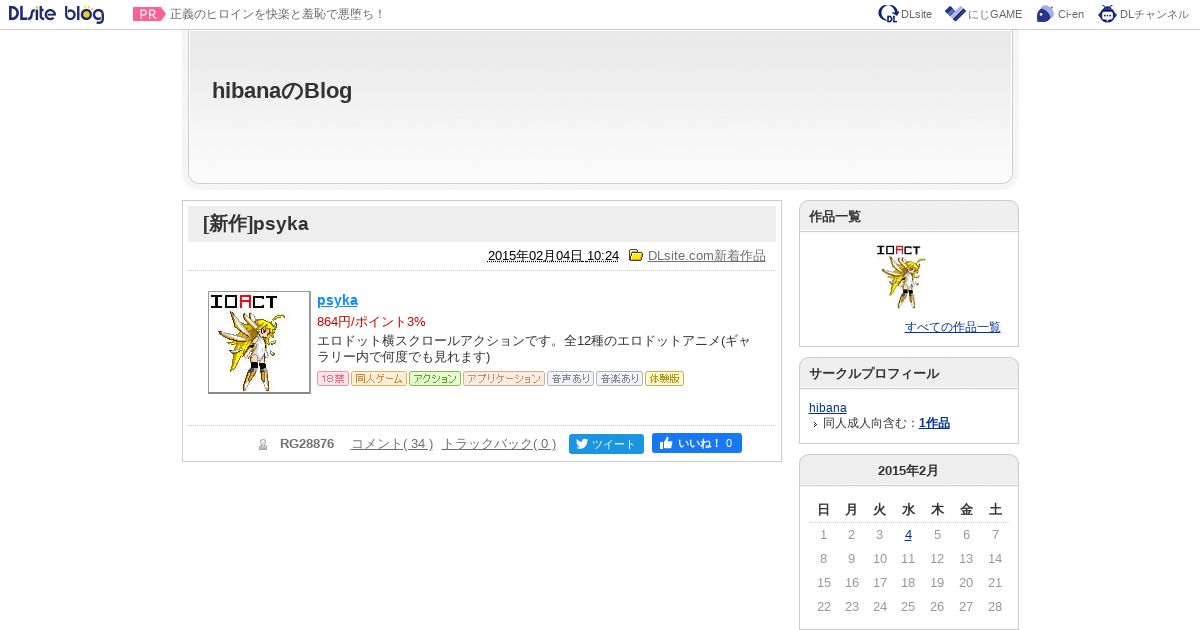Open the psyka product title link
The width and height of the screenshot is (1200, 630).
tap(337, 300)
